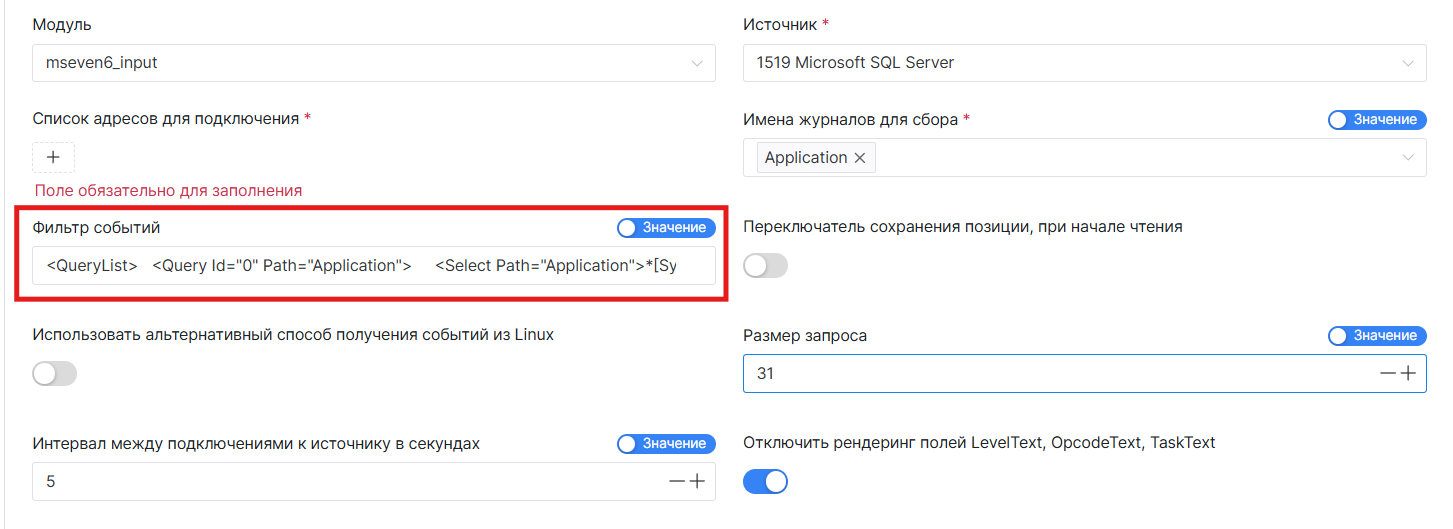Image resolution: width=1453 pixels, height=529 pixels.
Task: Click the request size field with 31
Action: 1050,374
